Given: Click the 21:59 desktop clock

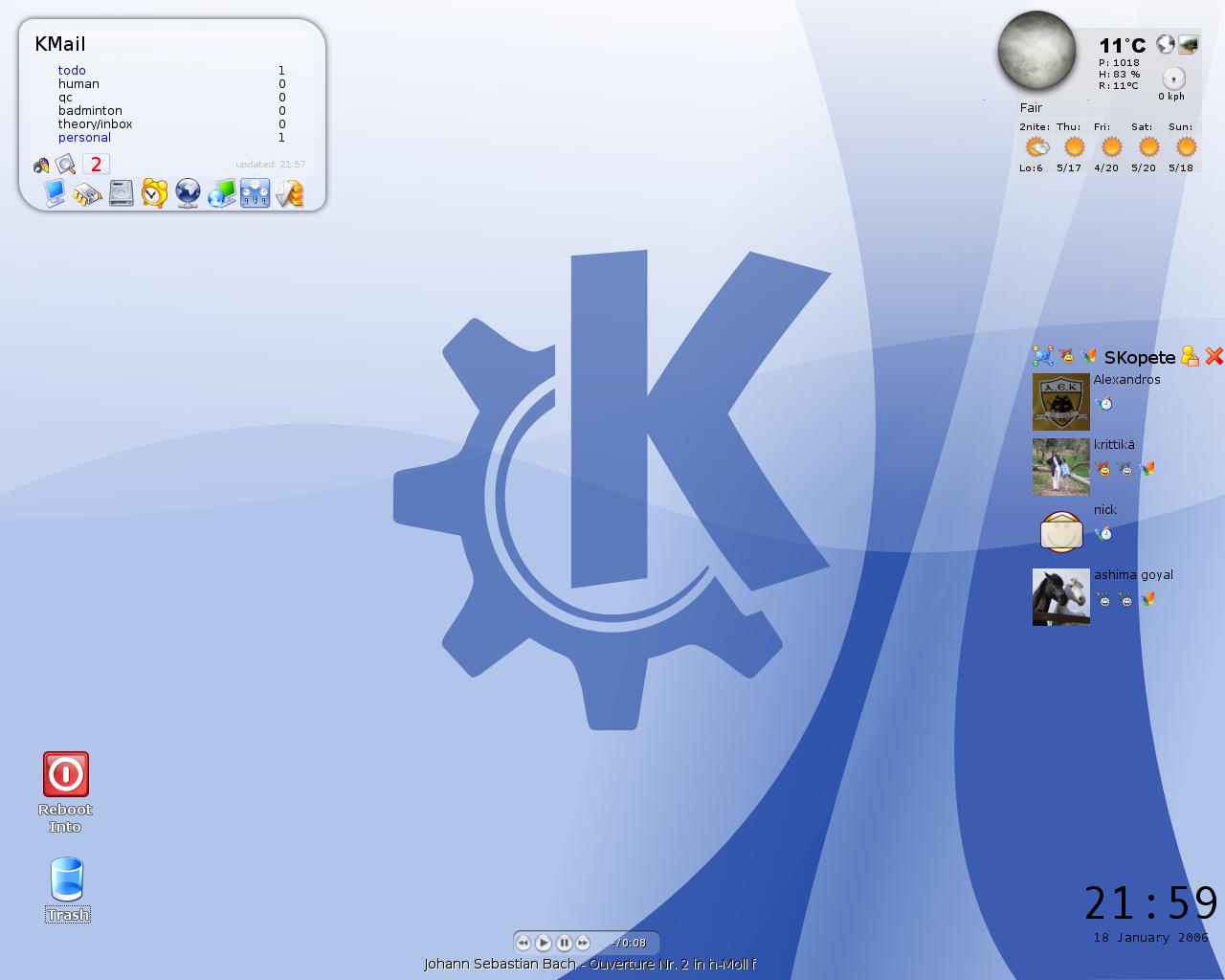Looking at the screenshot, I should pos(1151,903).
